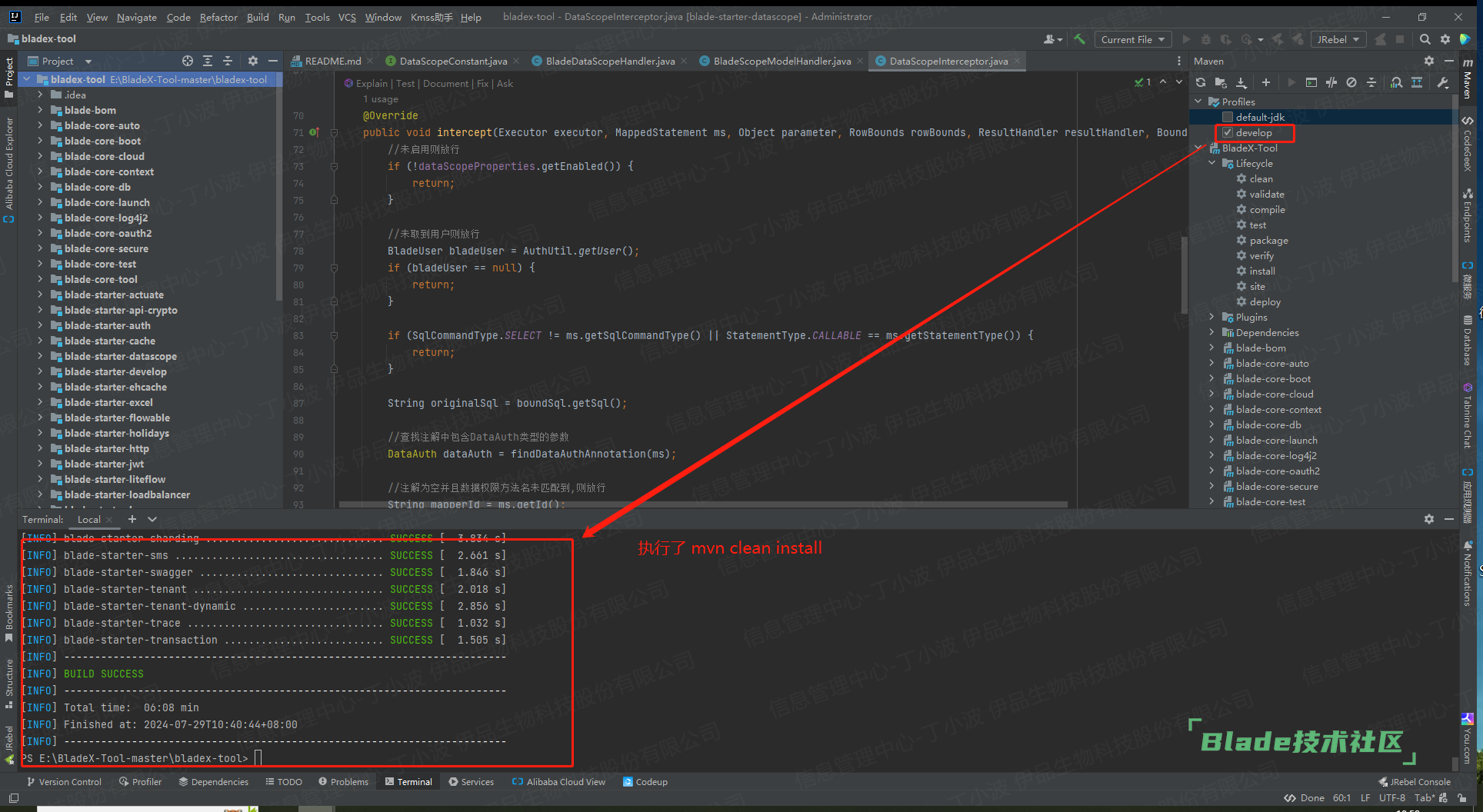This screenshot has width=1483, height=812.
Task: Expand blade-core-boot in Maven tree
Action: point(1212,378)
